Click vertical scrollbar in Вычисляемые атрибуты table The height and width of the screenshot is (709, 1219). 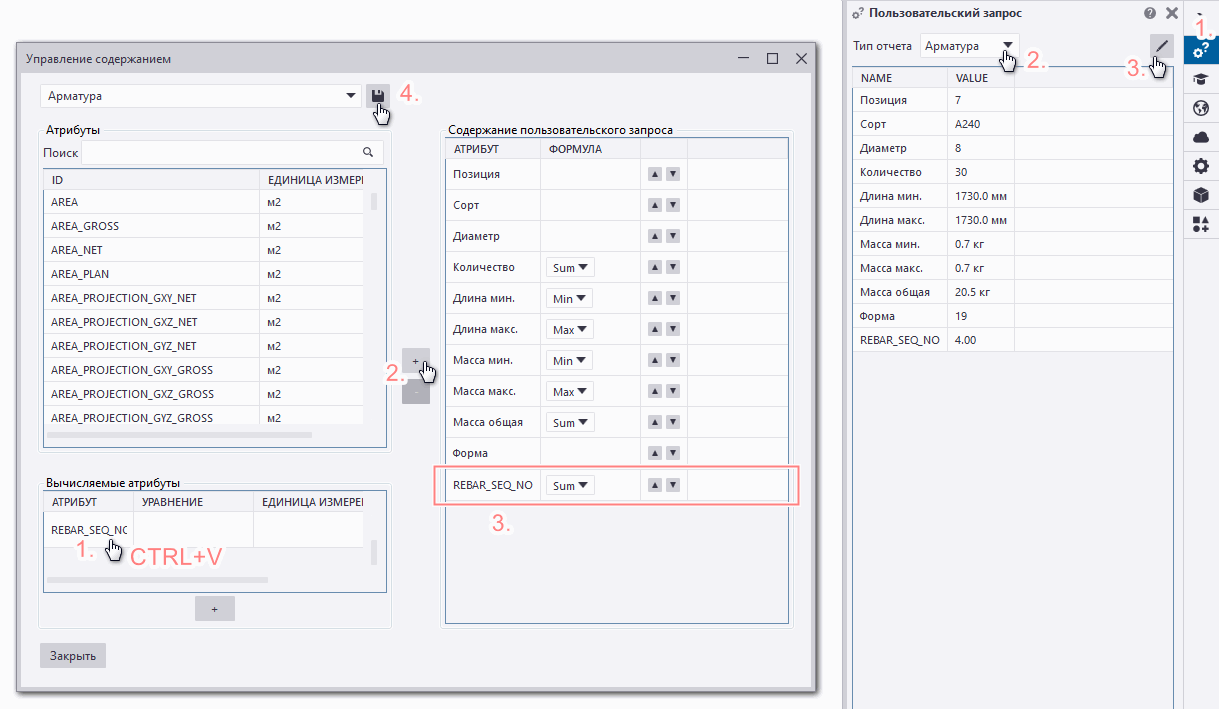pos(374,553)
